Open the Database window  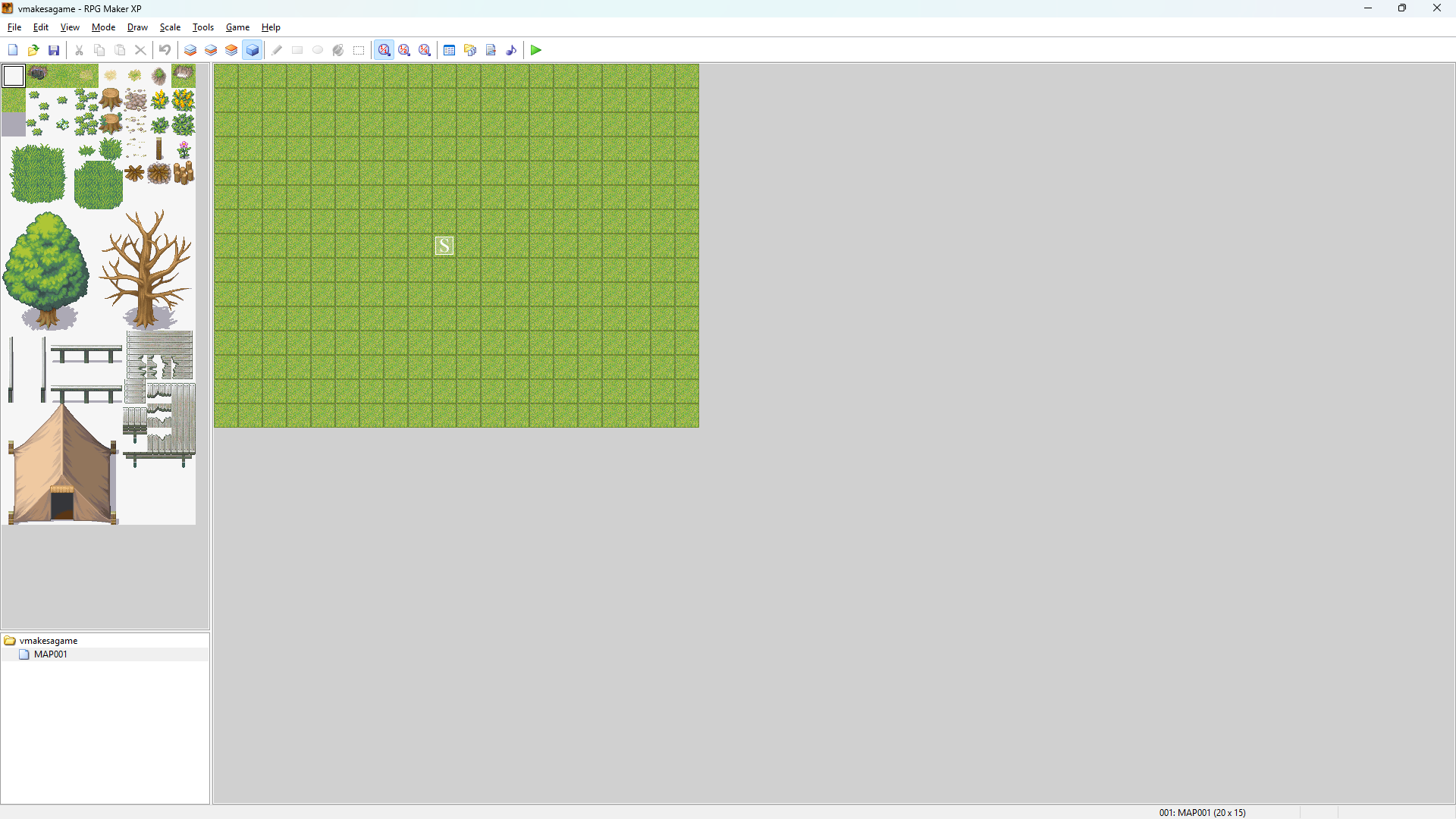[x=449, y=50]
